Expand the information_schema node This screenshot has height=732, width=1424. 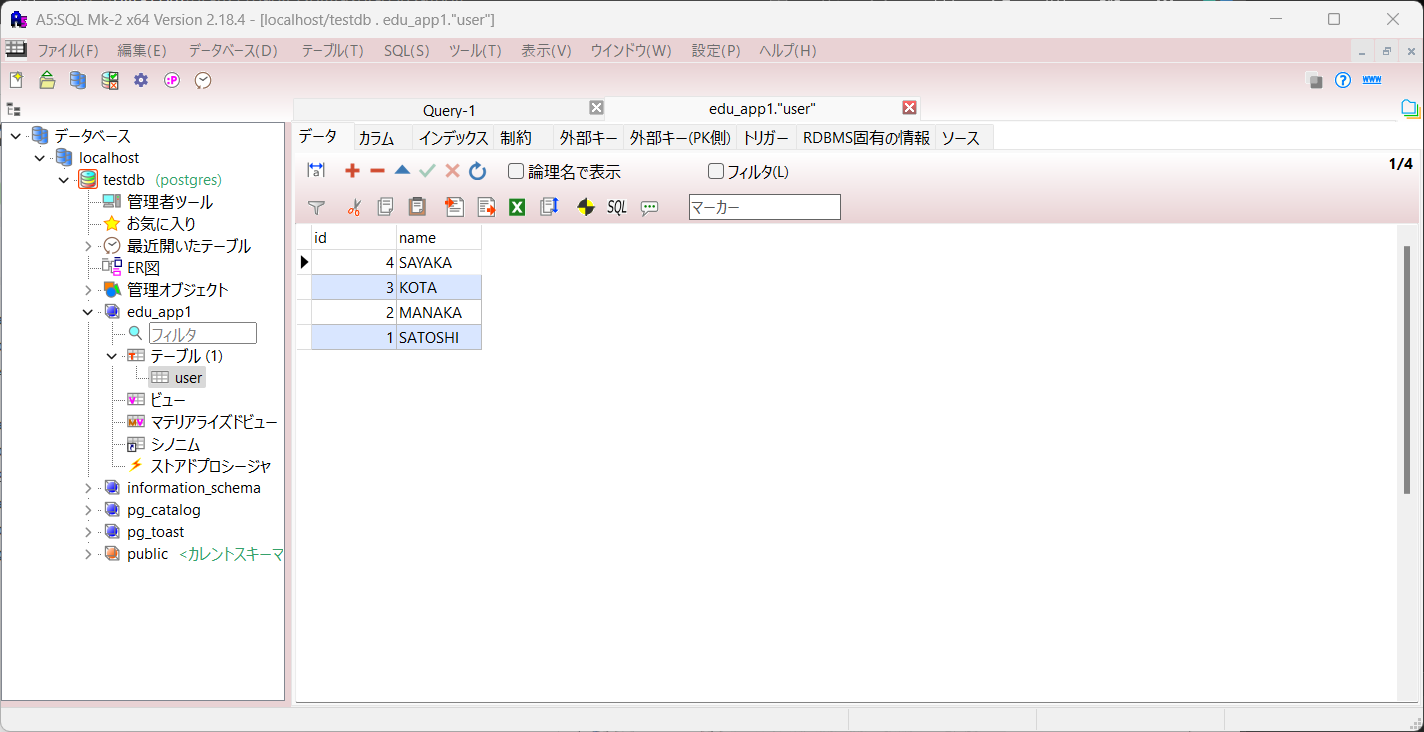point(88,488)
